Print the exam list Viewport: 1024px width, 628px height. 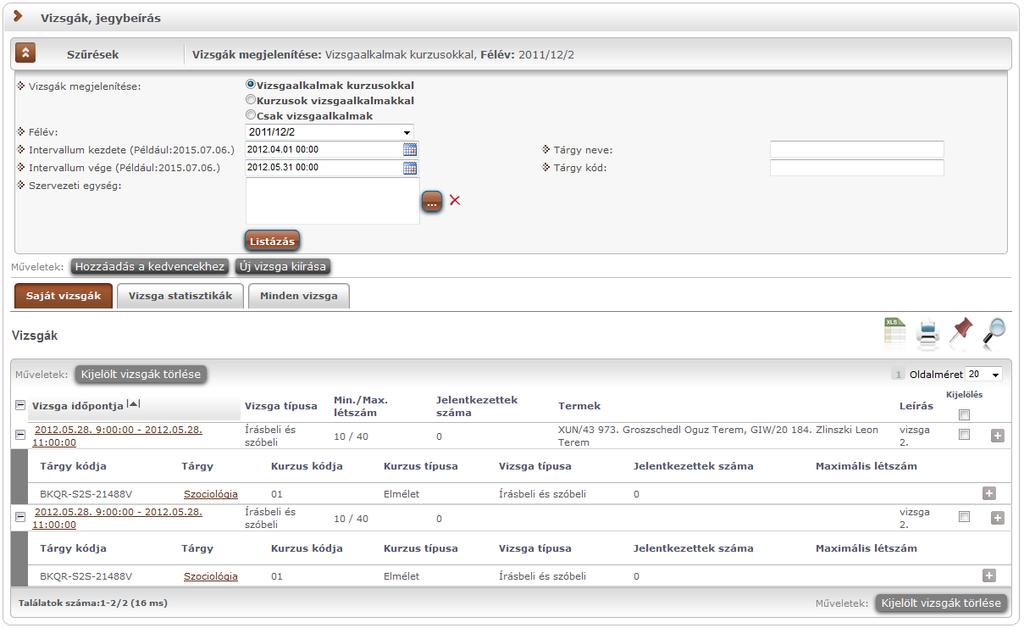coord(927,332)
